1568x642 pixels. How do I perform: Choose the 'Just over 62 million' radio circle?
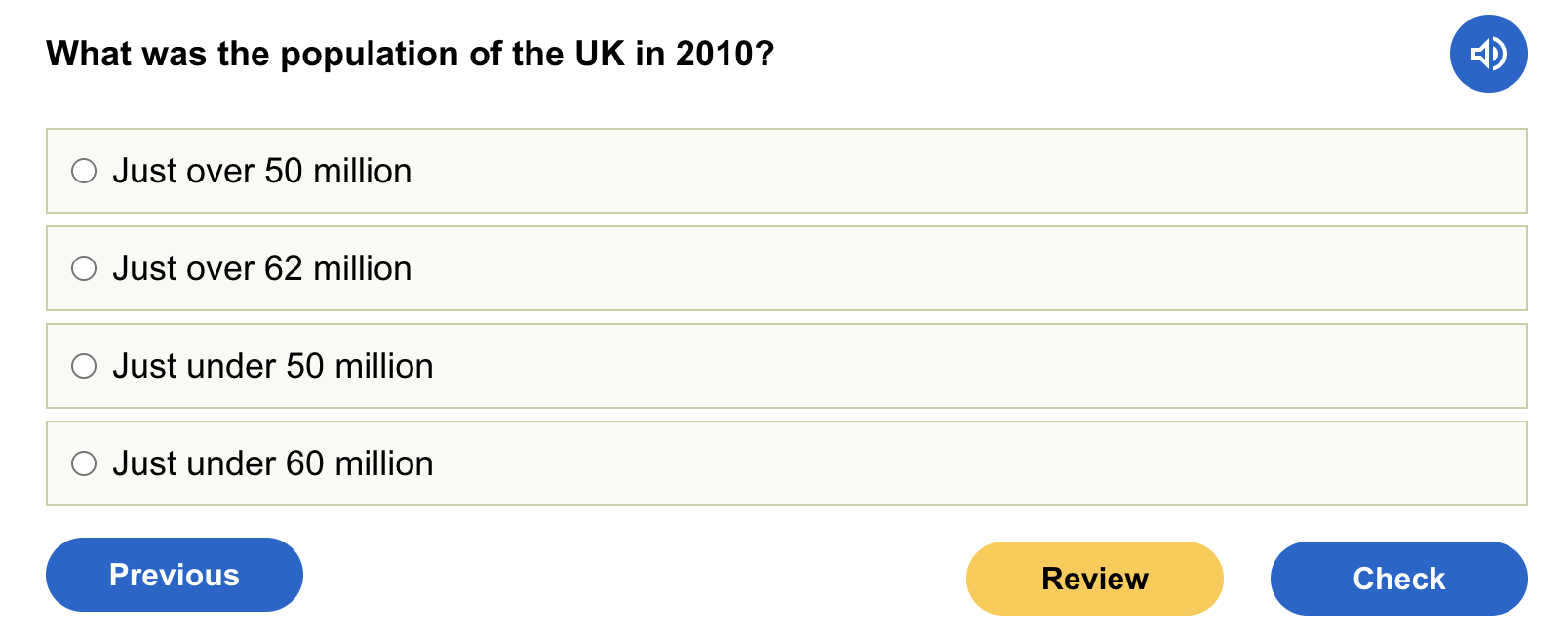point(84,268)
